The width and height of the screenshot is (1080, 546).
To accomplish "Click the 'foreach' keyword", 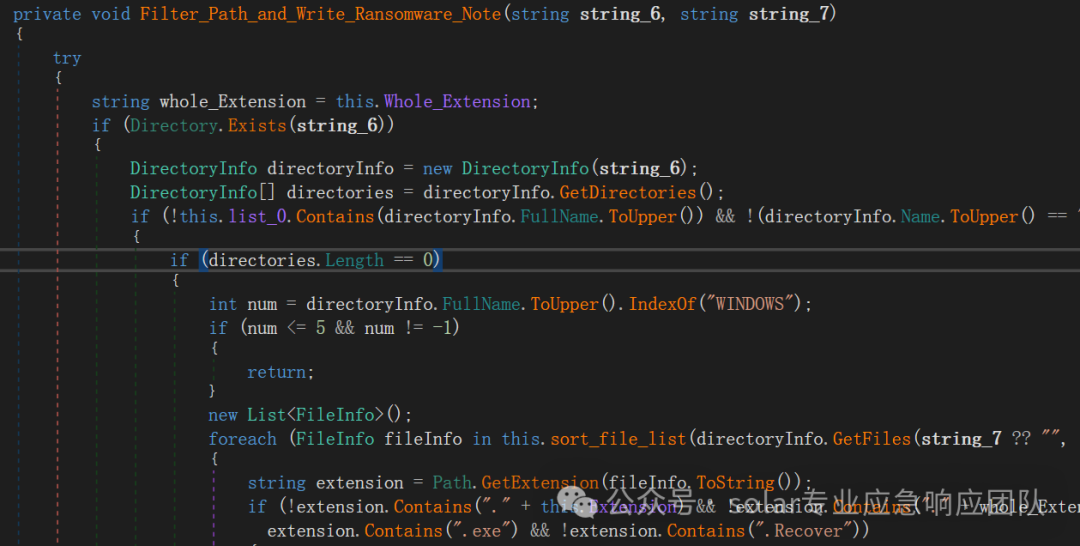I will [242, 439].
